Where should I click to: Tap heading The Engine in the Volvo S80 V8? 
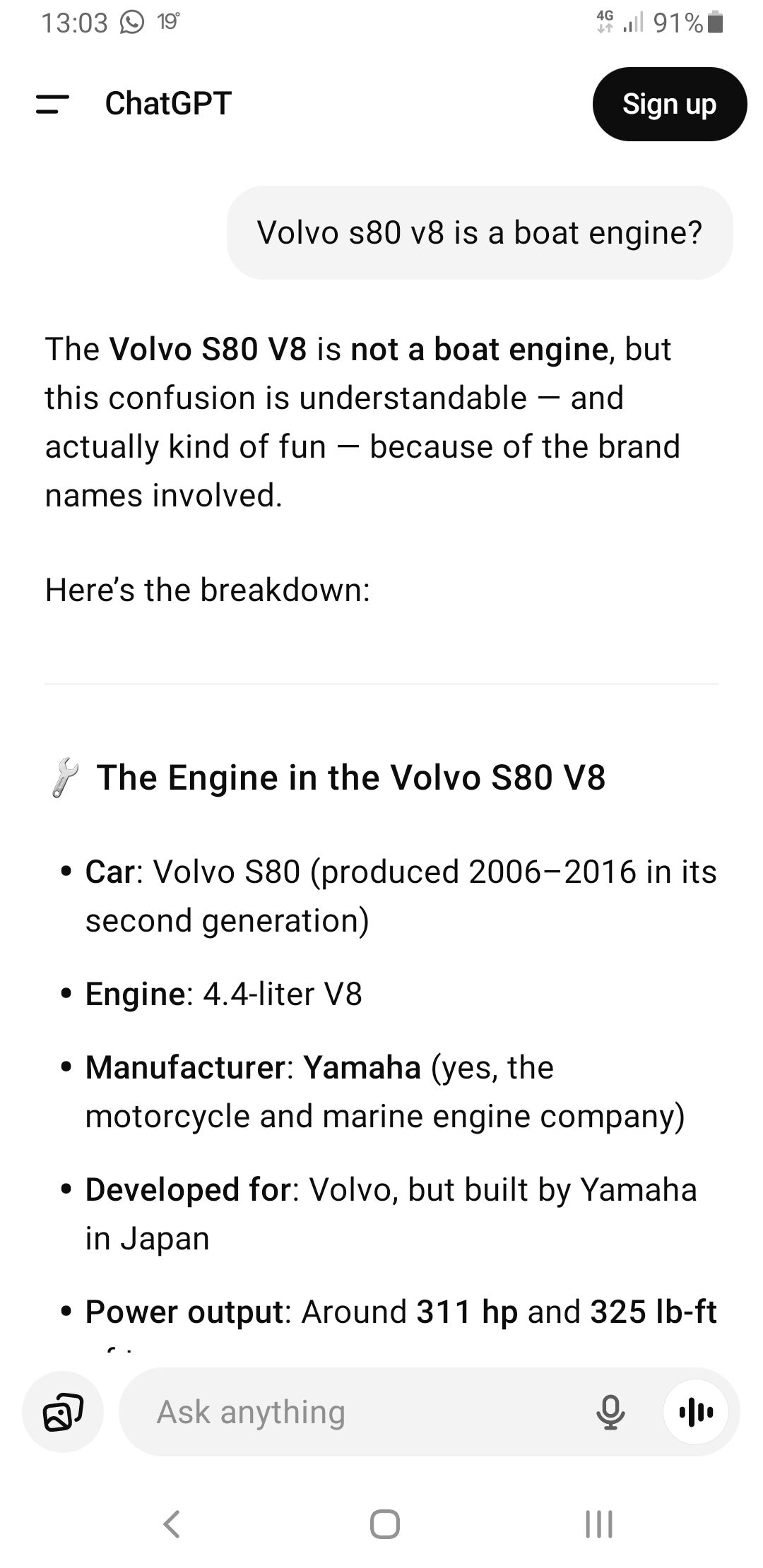pyautogui.click(x=351, y=777)
